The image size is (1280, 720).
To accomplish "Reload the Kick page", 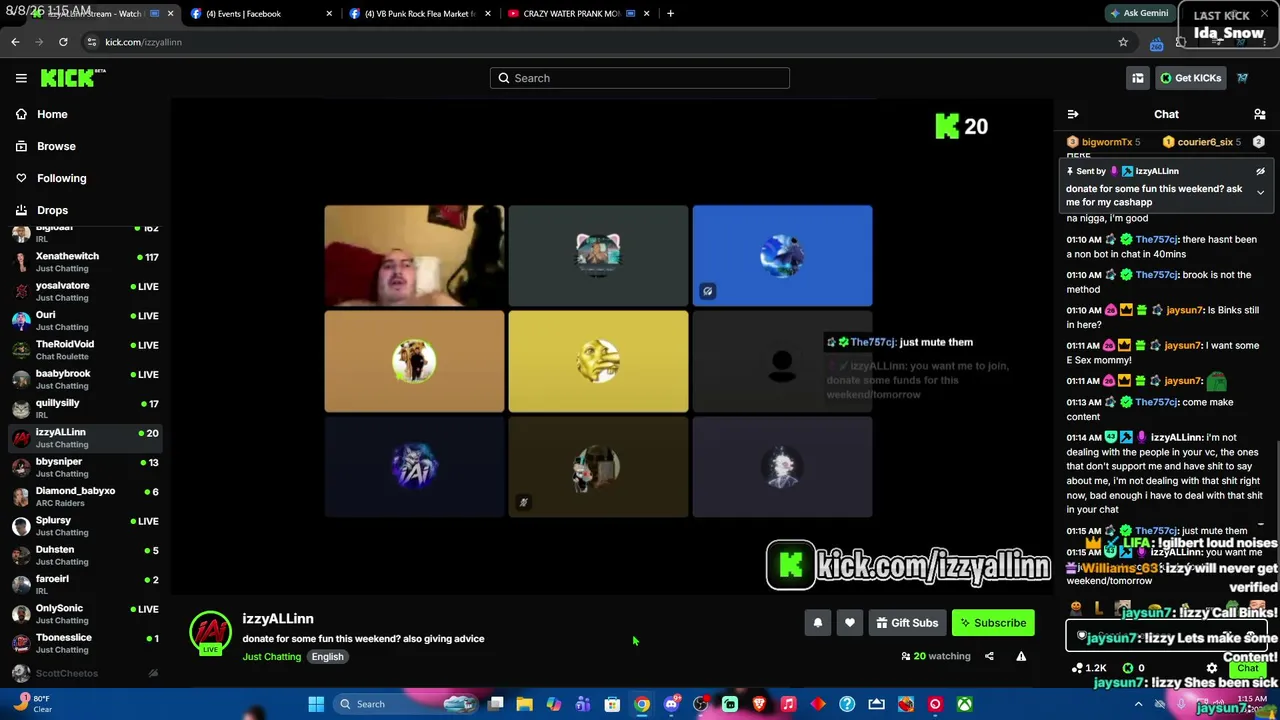I will click(63, 42).
